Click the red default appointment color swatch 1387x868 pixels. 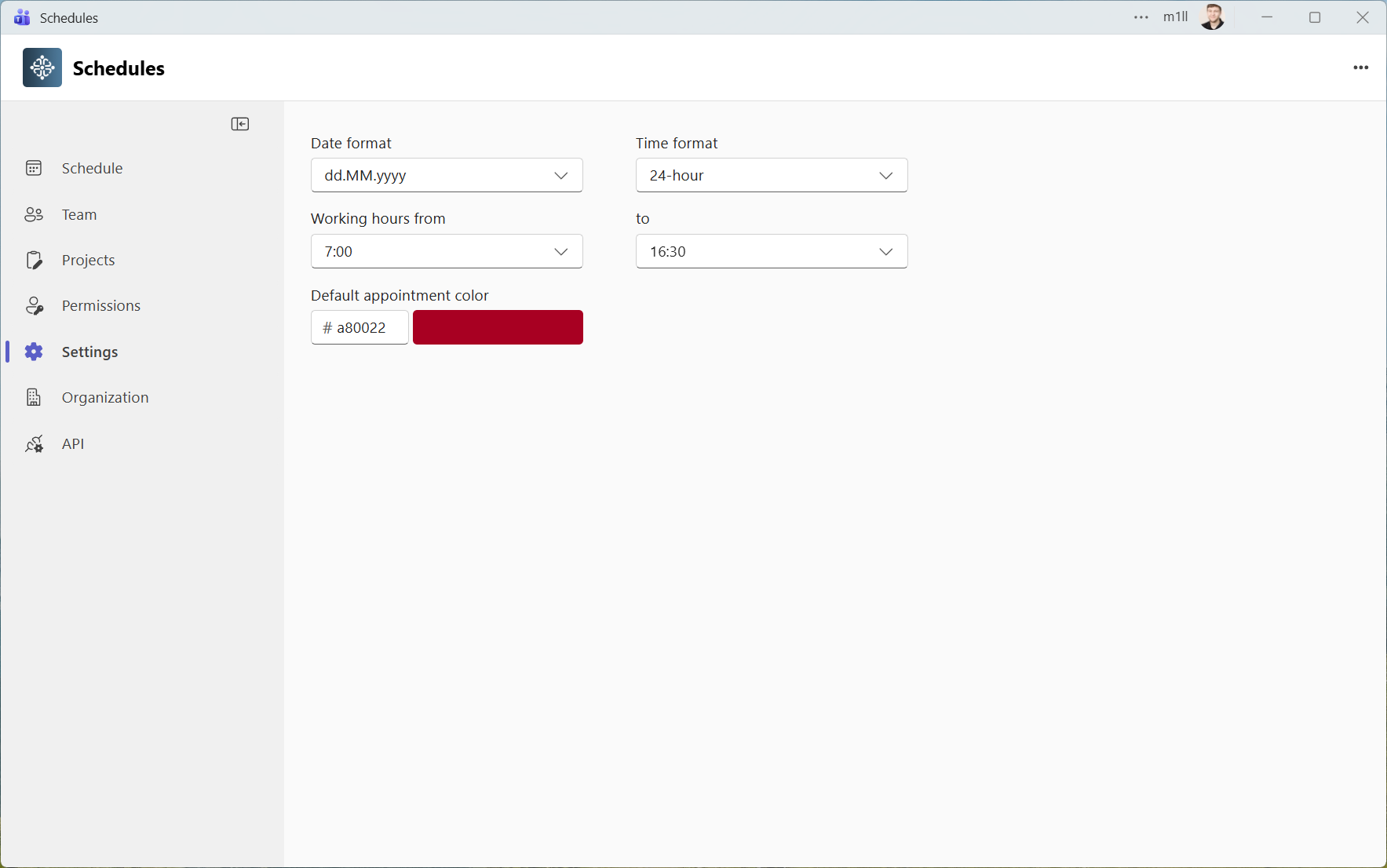coord(498,327)
